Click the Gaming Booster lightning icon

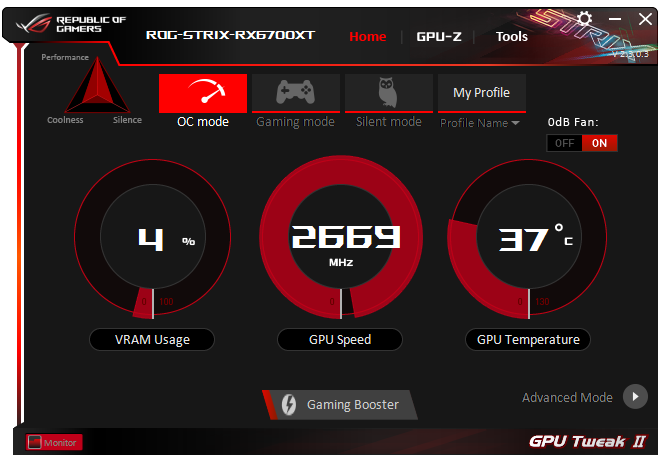pyautogui.click(x=289, y=404)
